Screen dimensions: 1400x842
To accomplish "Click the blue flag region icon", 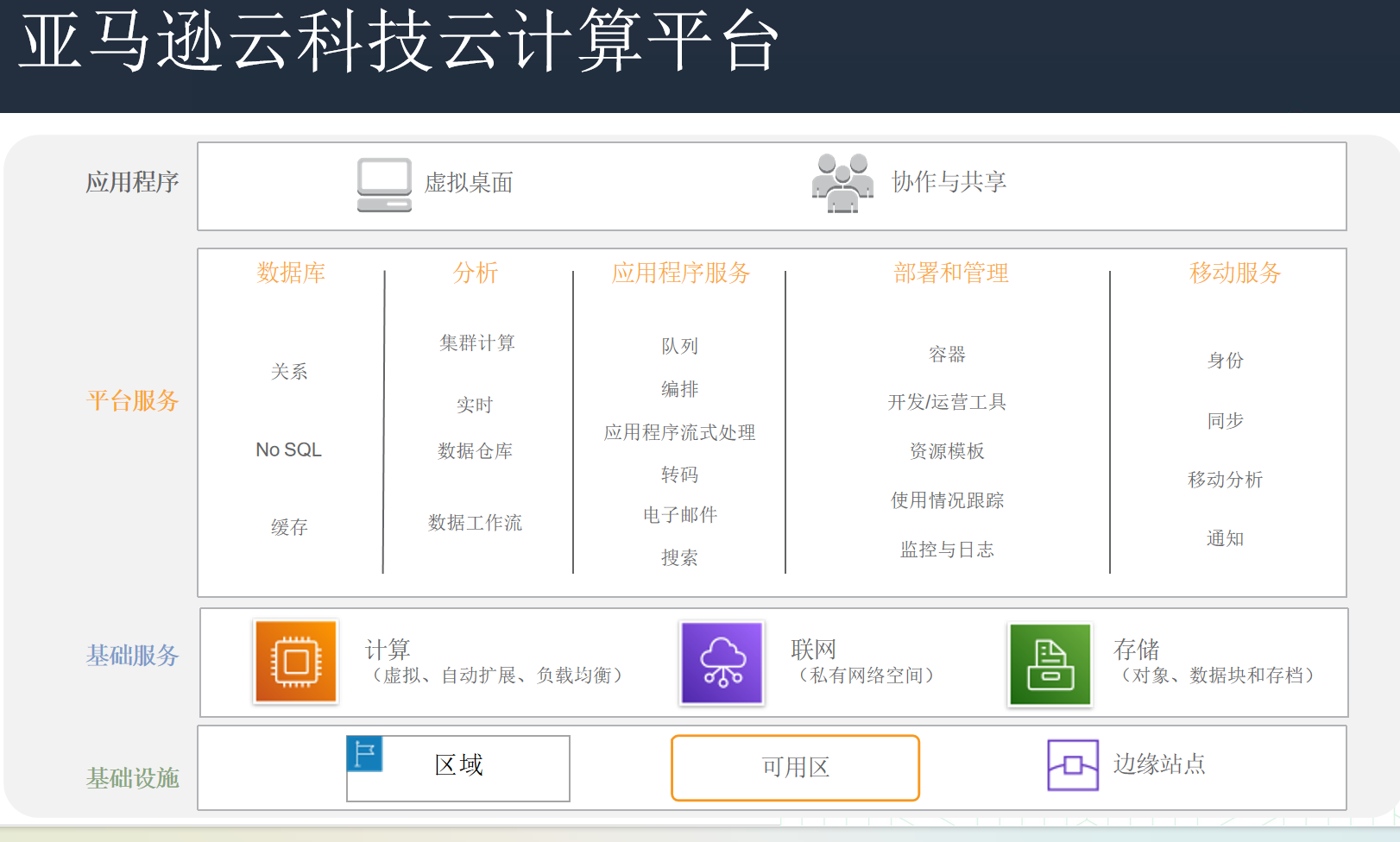I will (364, 753).
